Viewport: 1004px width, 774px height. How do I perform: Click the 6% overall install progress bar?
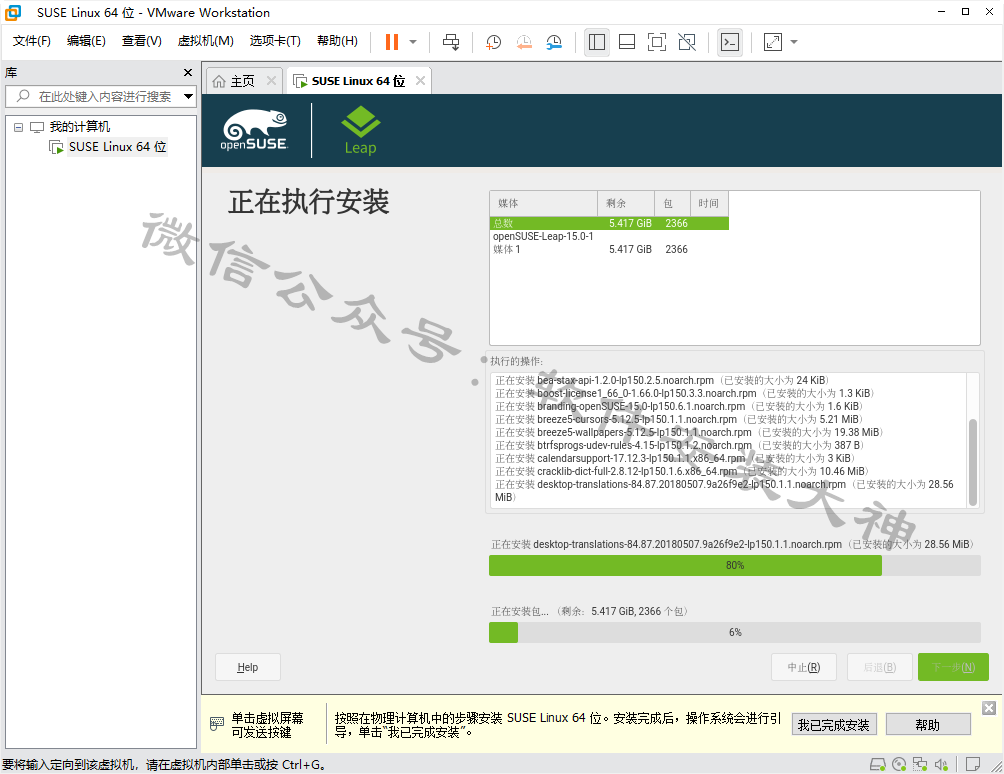point(734,633)
